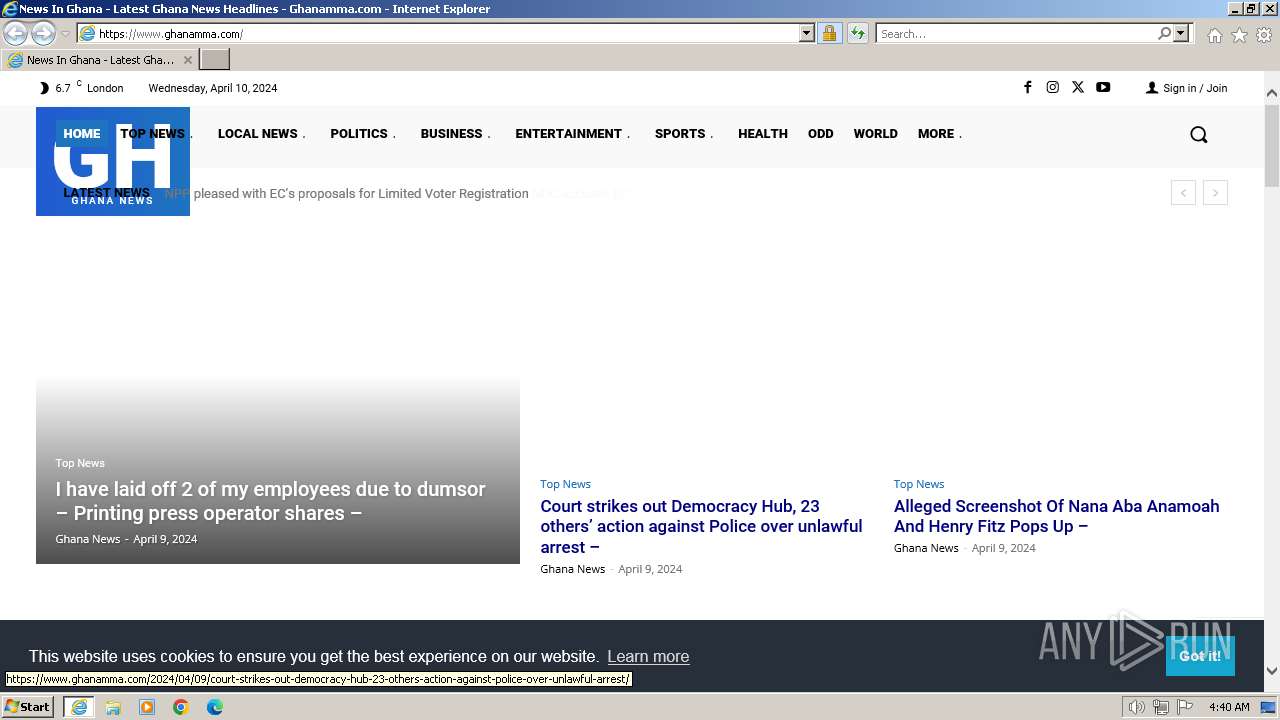
Task: Open the NPP pleased with EC's proposals headline
Action: pyautogui.click(x=346, y=194)
